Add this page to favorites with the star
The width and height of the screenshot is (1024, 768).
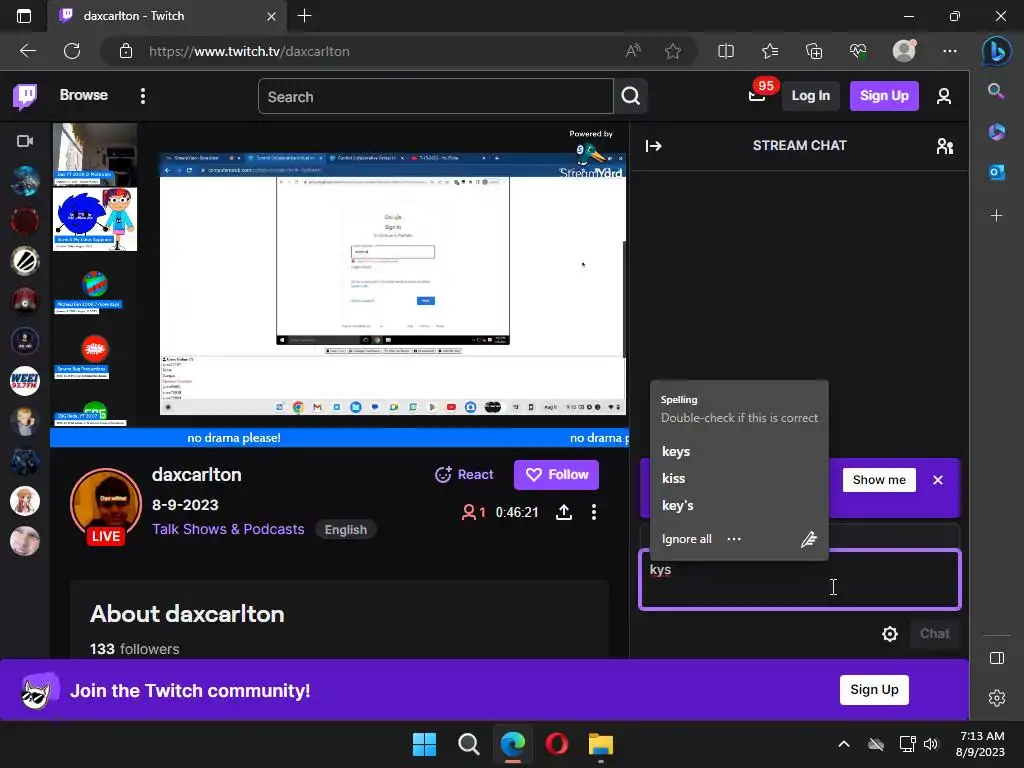(673, 51)
